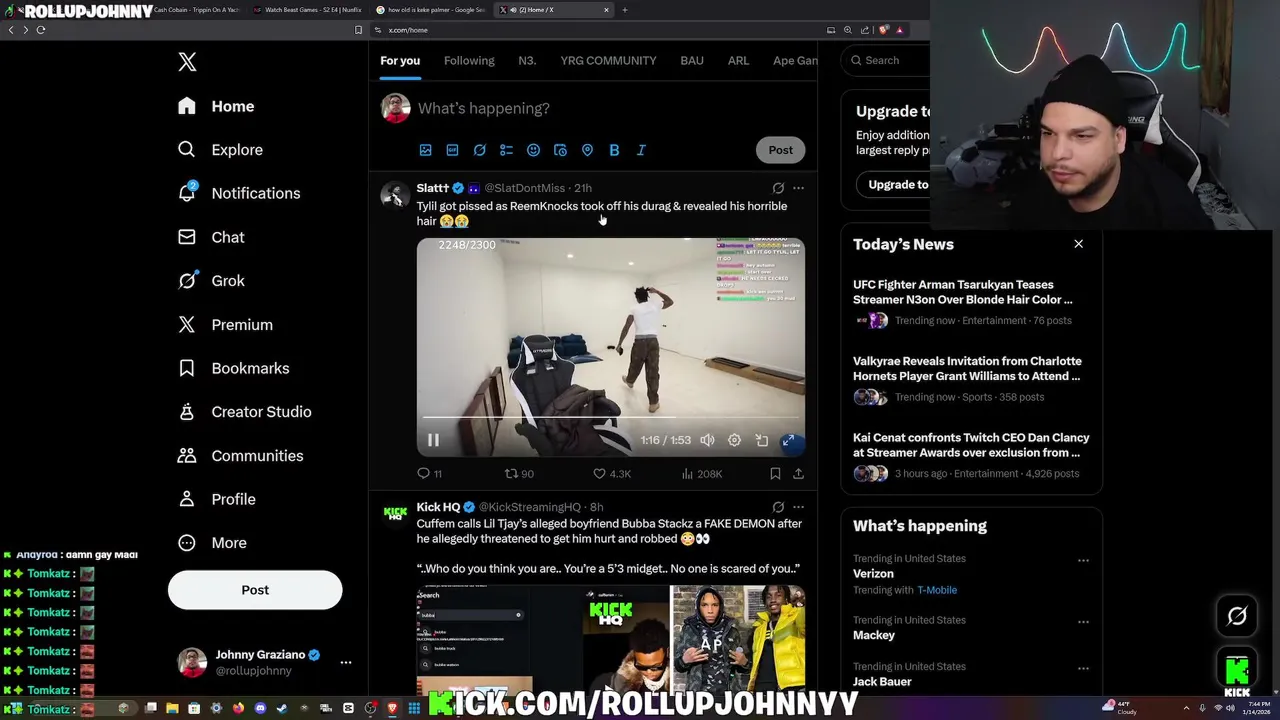Open Profile in the sidebar
Viewport: 1280px width, 720px height.
click(216, 499)
